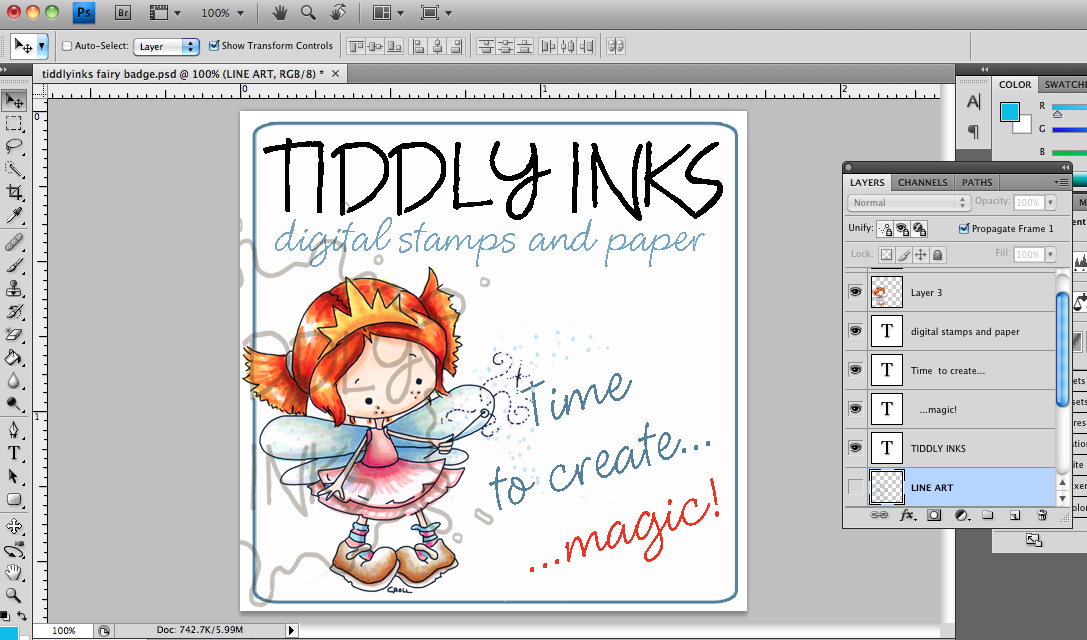
Task: Select the 3D Orbit camera tool
Action: 14,551
